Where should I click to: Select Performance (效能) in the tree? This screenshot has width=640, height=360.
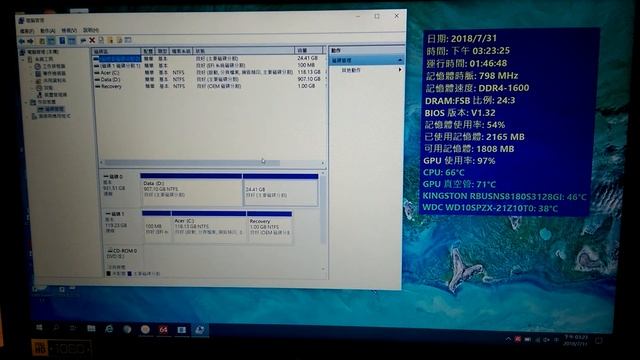pyautogui.click(x=44, y=87)
